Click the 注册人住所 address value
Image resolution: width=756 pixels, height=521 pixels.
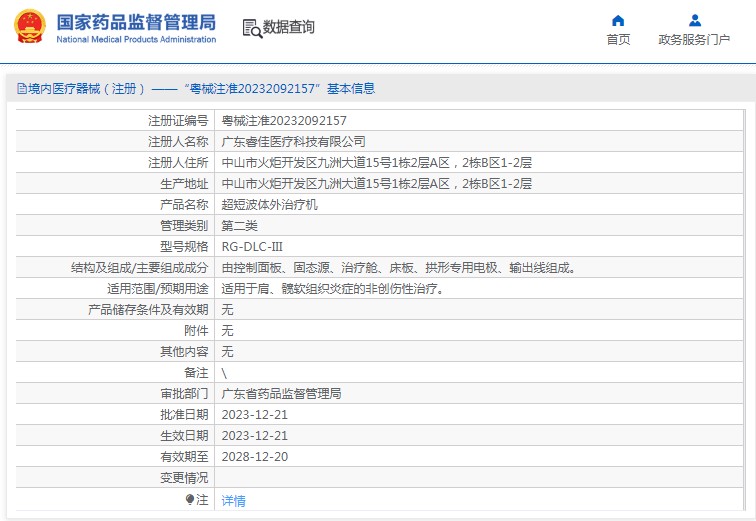[376, 162]
